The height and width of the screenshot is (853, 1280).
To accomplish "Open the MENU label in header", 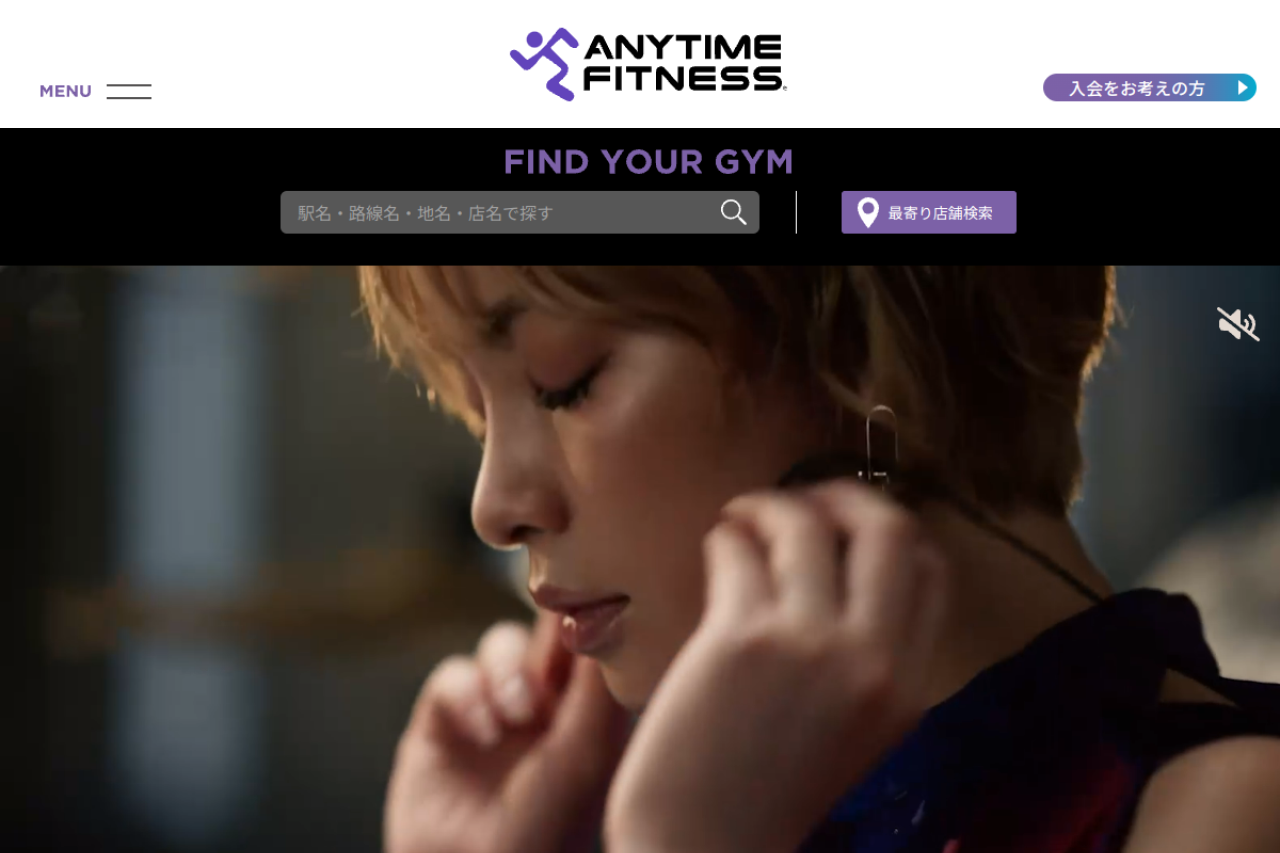I will click(x=65, y=91).
